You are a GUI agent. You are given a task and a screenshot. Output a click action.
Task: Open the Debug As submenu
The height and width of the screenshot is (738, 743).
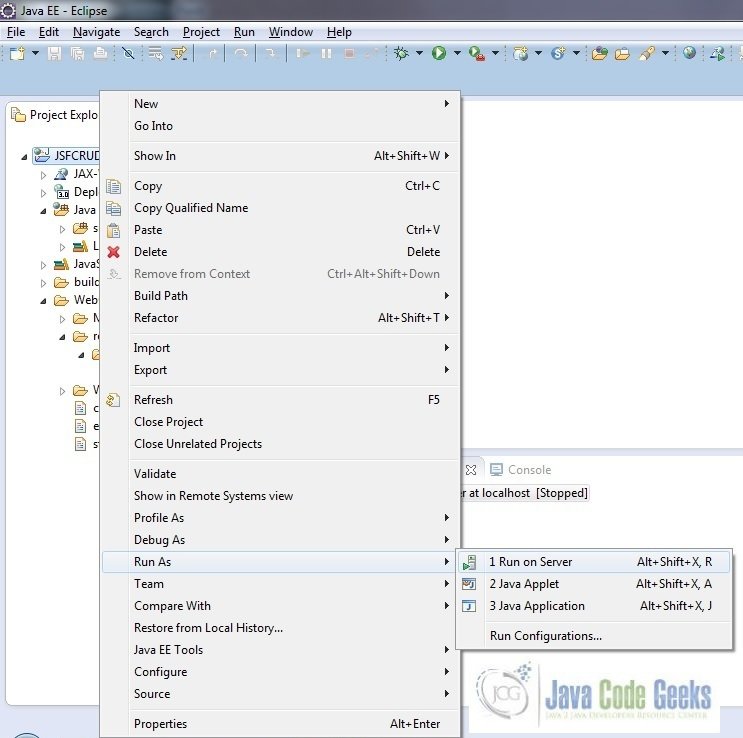[281, 540]
